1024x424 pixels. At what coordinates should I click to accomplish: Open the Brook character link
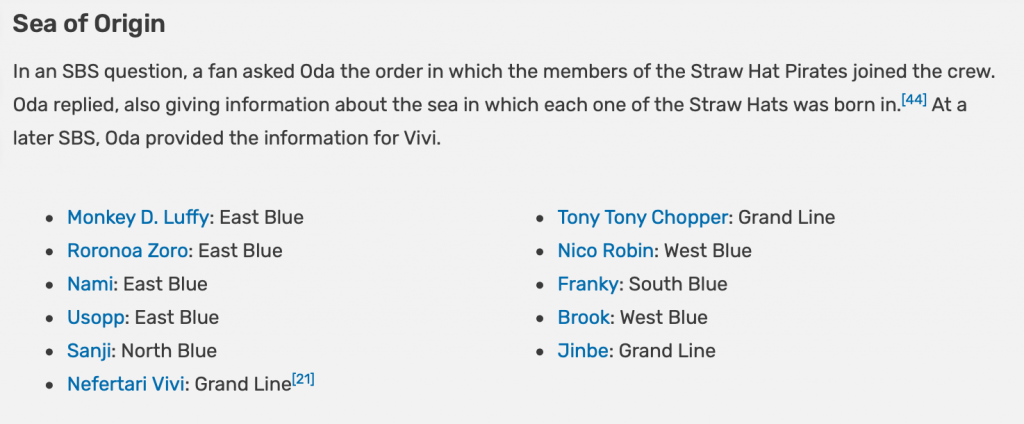[583, 318]
